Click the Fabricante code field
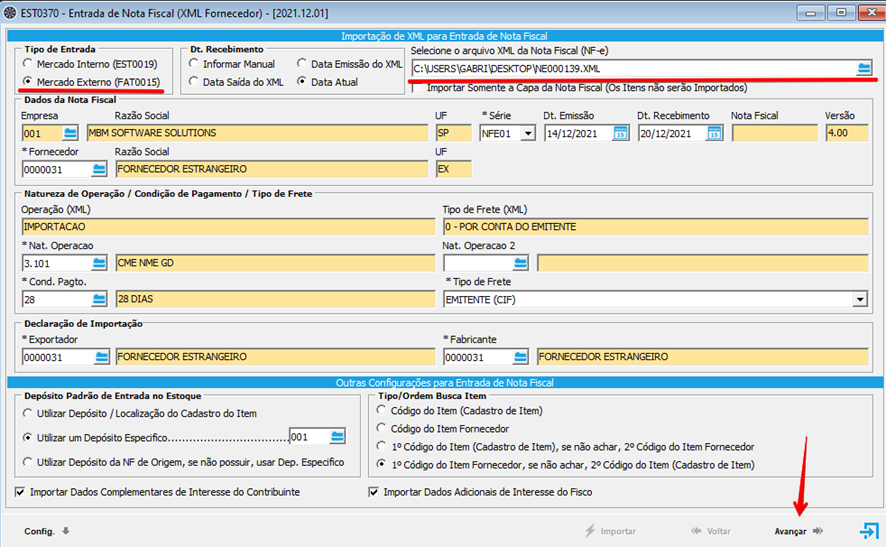The height and width of the screenshot is (547, 886). (x=478, y=357)
